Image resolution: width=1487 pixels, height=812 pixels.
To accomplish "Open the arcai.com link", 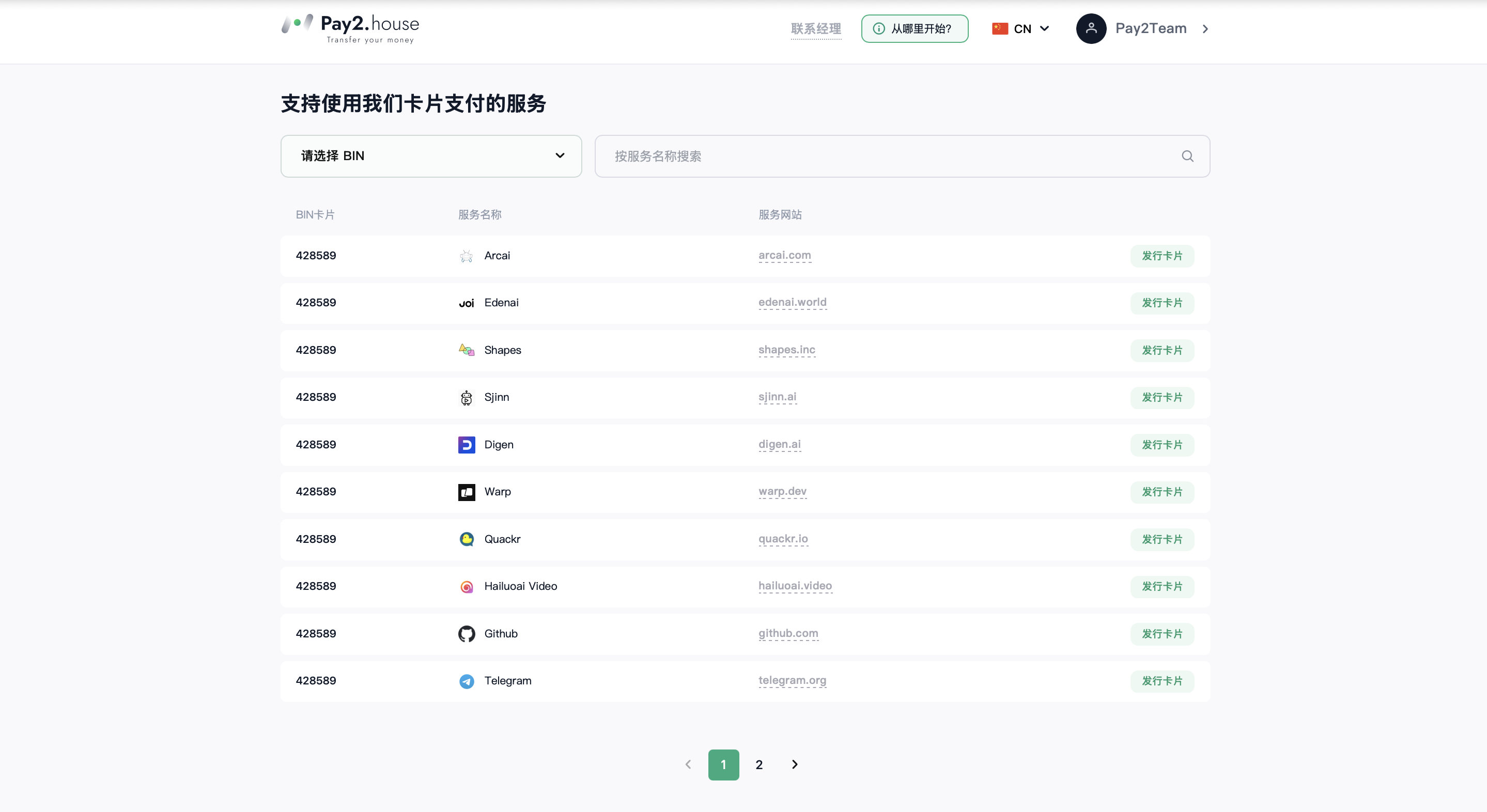I will pyautogui.click(x=784, y=255).
